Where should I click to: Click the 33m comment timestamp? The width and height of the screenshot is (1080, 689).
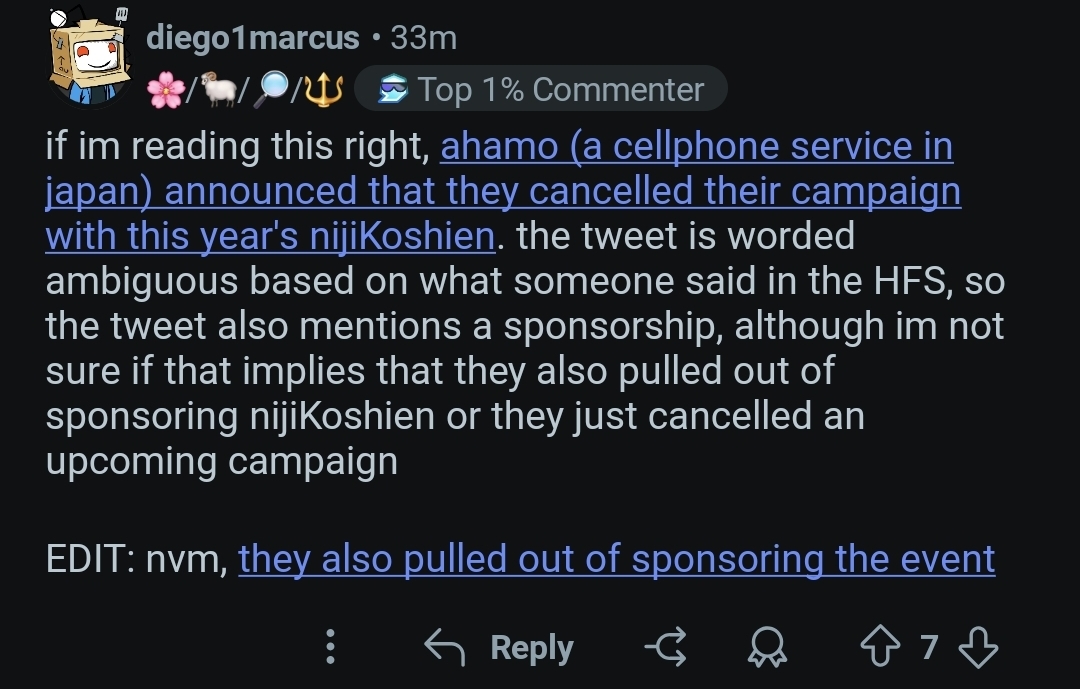point(423,38)
